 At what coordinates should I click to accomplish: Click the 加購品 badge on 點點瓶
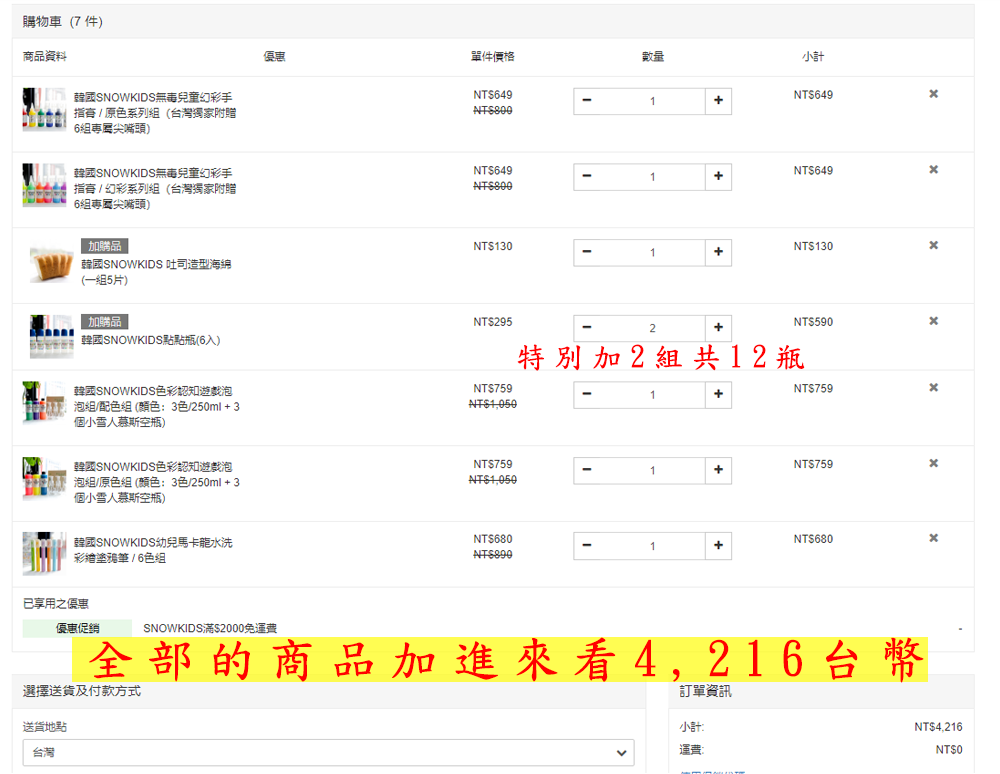(x=105, y=322)
